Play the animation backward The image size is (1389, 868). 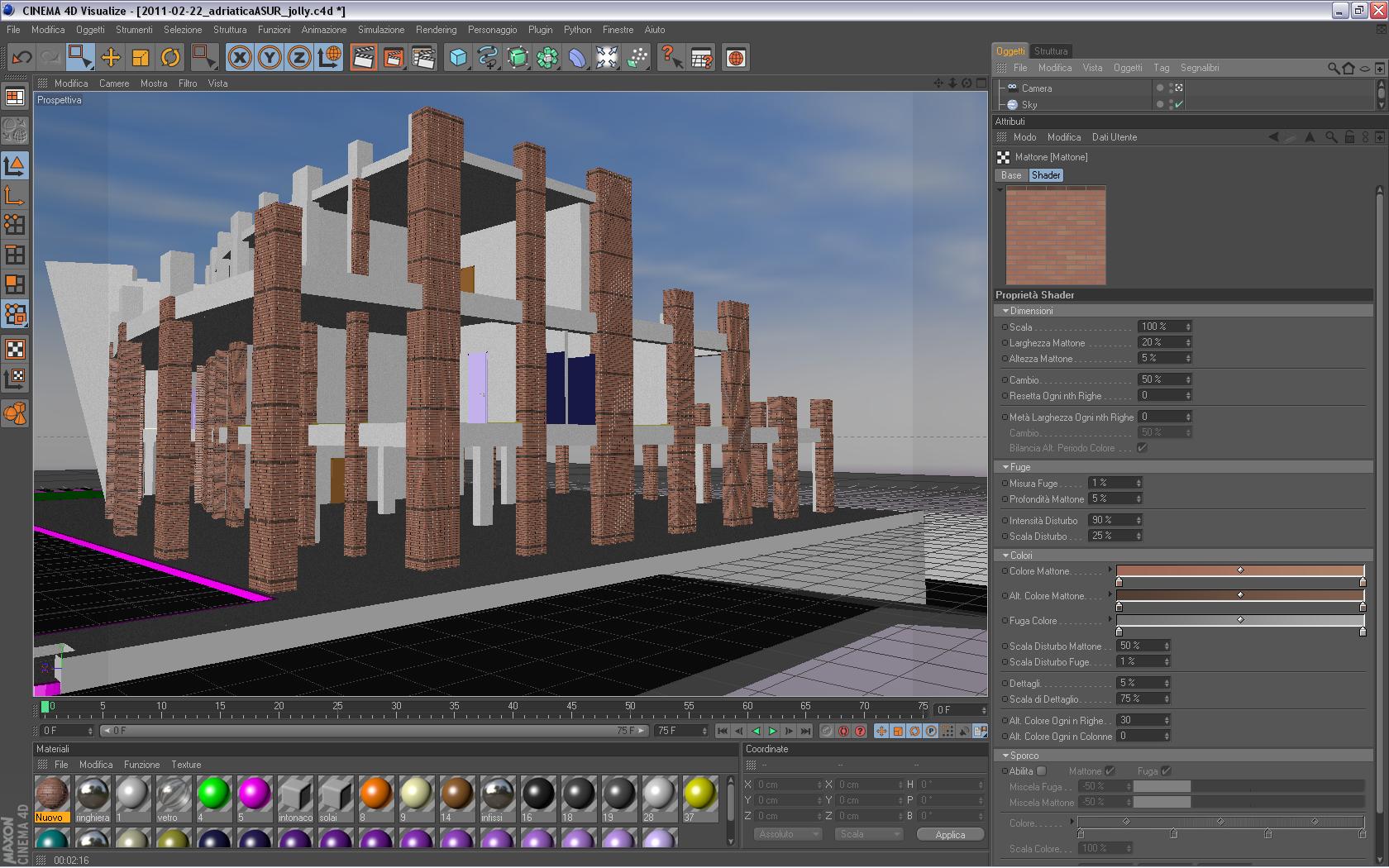pos(756,731)
